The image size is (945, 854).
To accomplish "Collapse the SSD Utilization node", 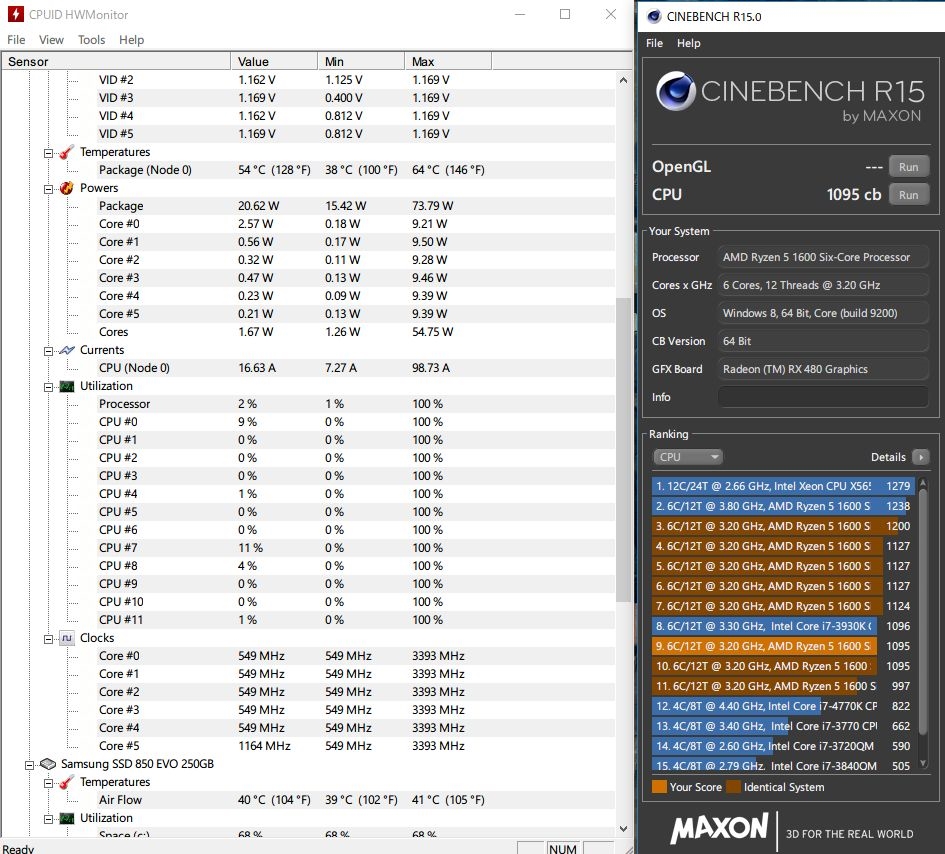I will (x=48, y=820).
